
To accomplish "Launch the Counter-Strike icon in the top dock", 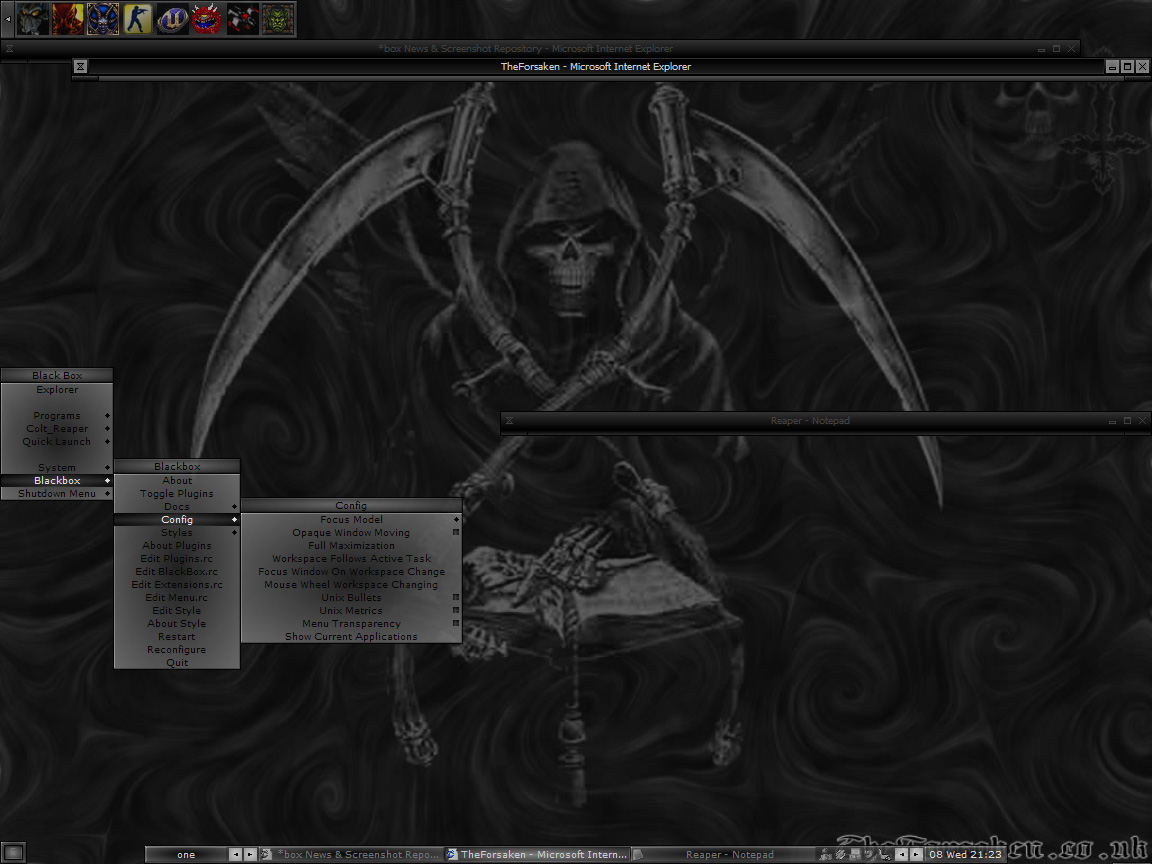I will tap(137, 18).
